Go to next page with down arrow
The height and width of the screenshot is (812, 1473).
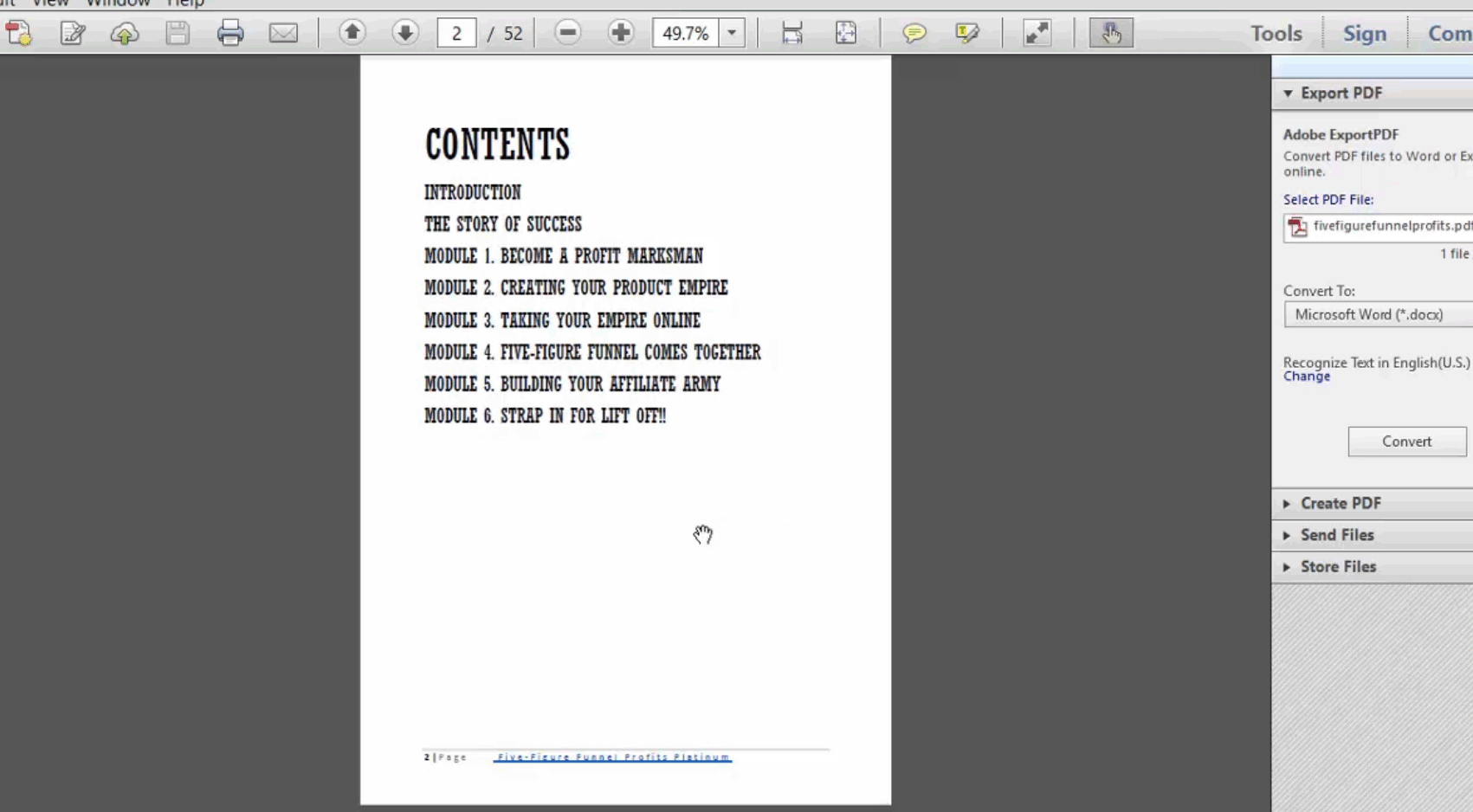click(x=404, y=33)
